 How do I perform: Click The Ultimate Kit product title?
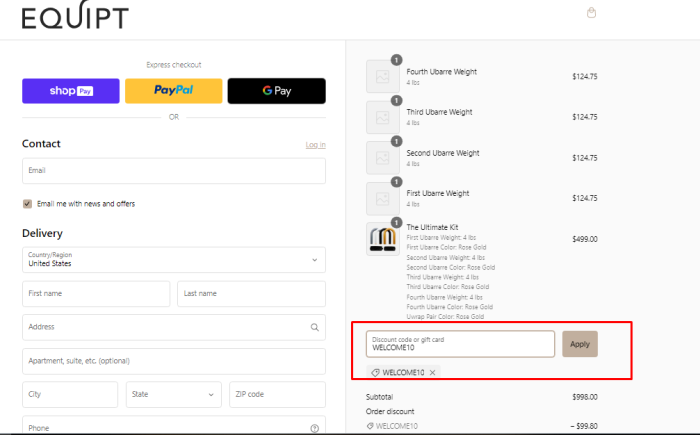(432, 227)
